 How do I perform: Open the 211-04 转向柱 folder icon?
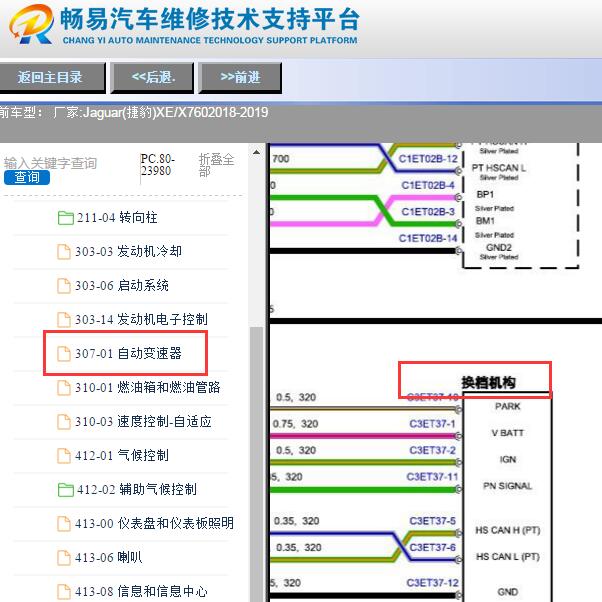[66, 218]
